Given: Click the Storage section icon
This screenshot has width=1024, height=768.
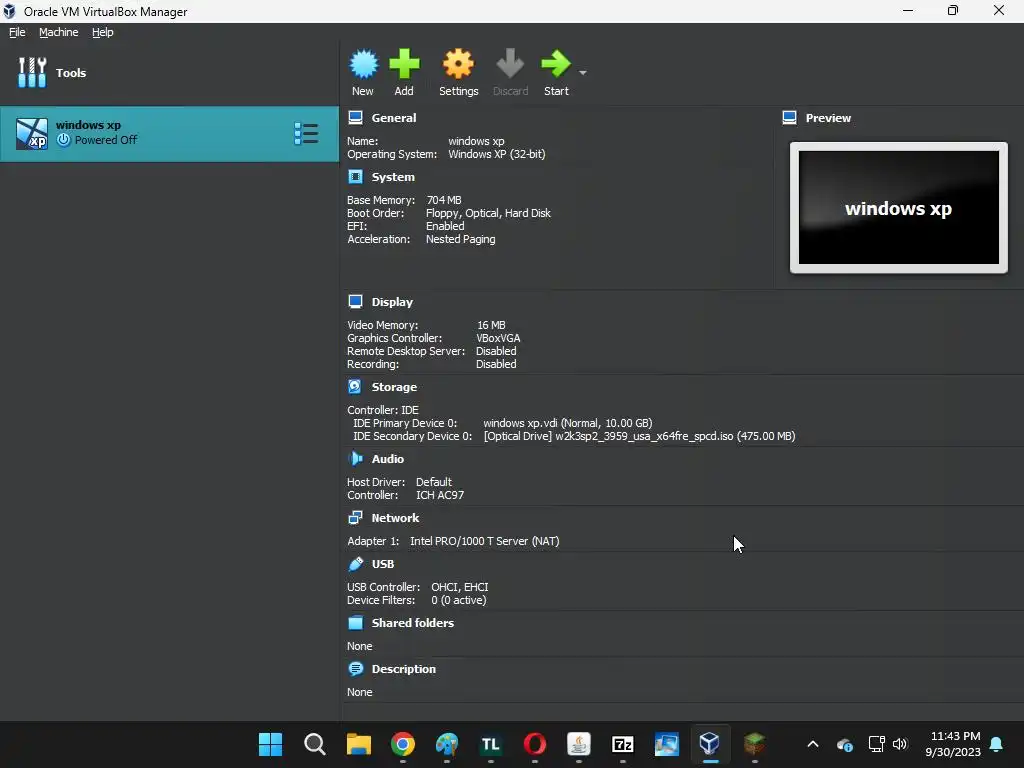Looking at the screenshot, I should pos(355,387).
